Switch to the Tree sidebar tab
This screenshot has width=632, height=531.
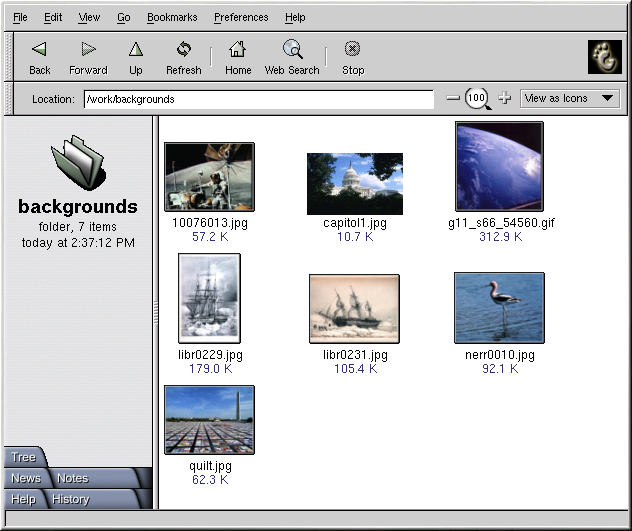[x=23, y=457]
